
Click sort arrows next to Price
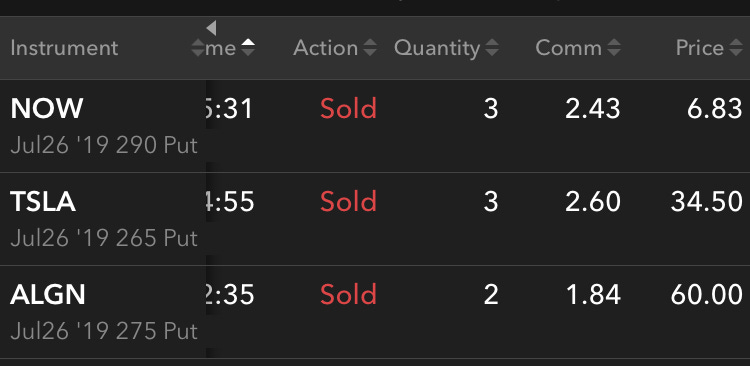[x=736, y=48]
